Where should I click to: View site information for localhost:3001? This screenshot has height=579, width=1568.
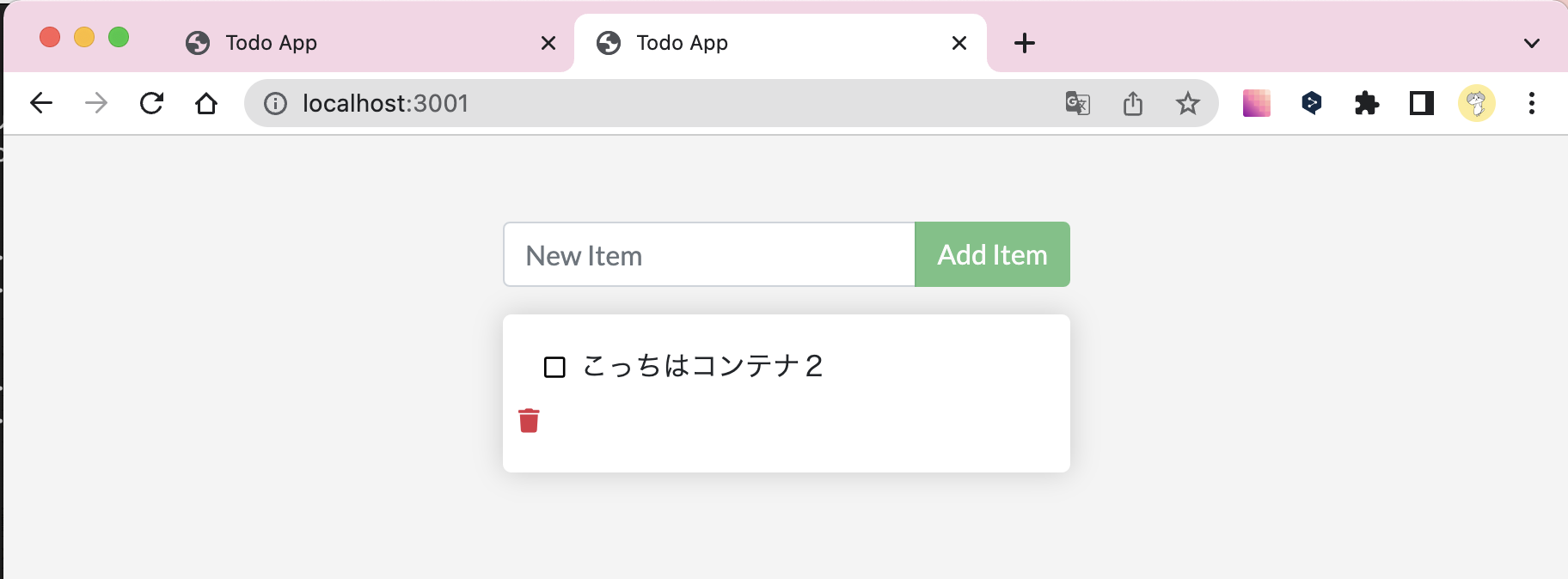(275, 104)
